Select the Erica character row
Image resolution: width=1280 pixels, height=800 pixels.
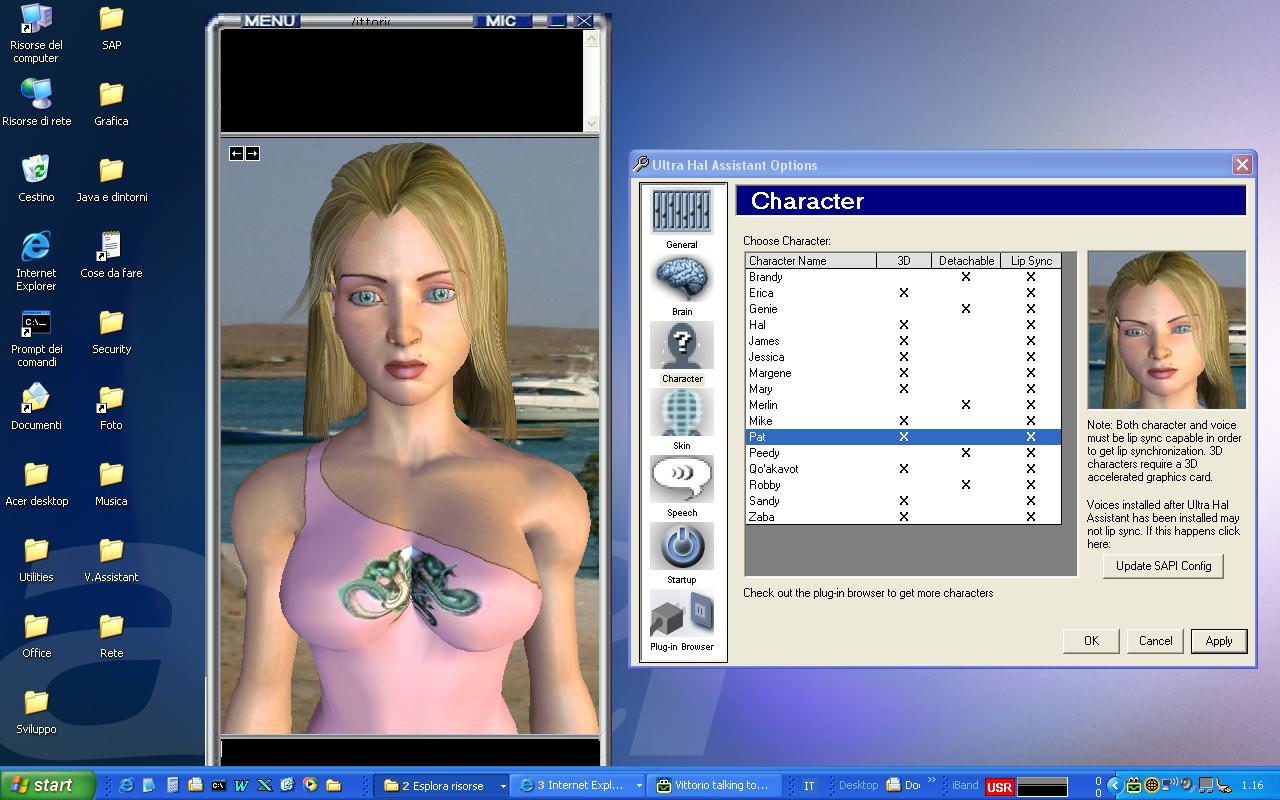pos(902,293)
